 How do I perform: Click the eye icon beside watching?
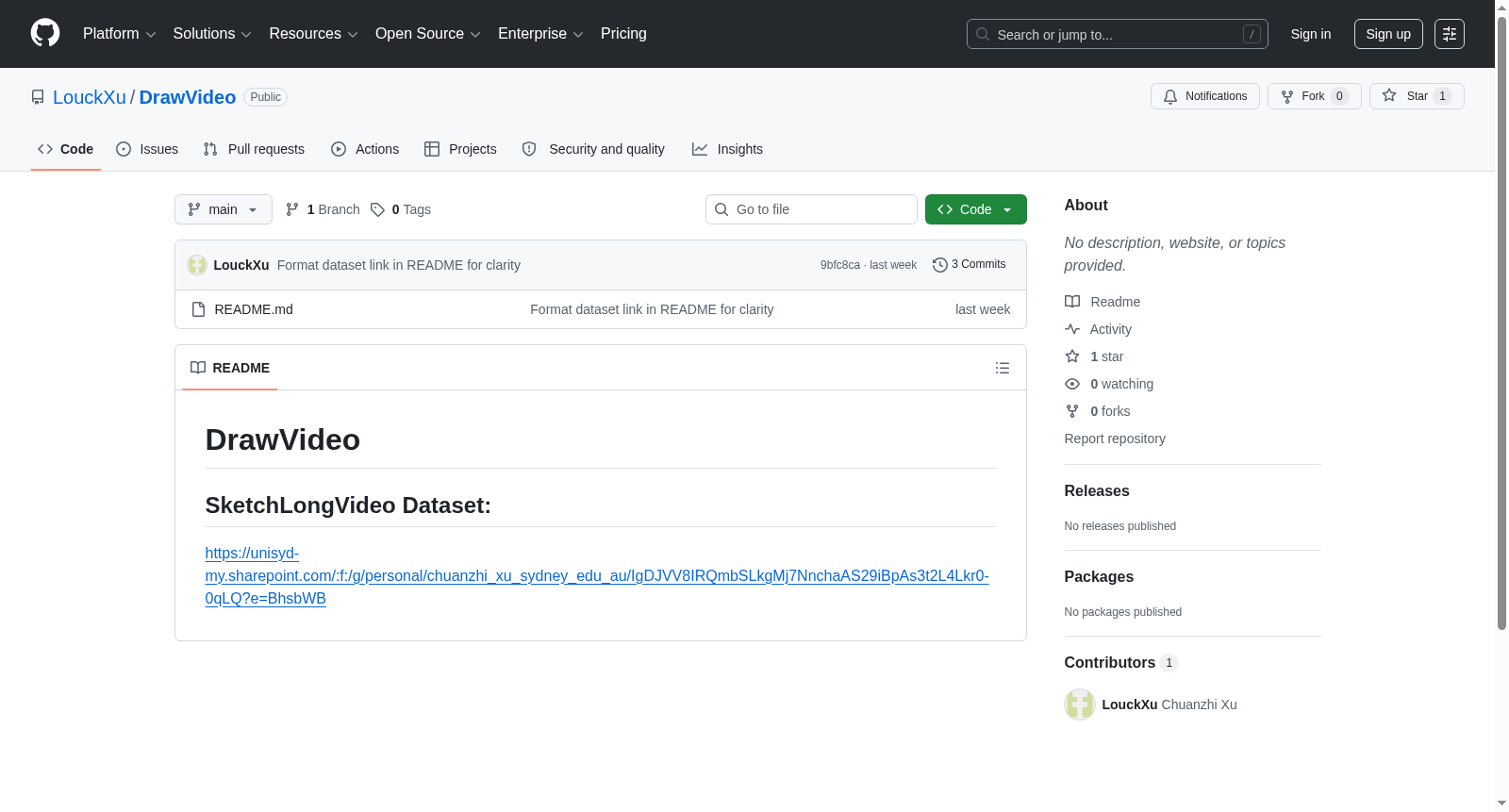(x=1072, y=384)
